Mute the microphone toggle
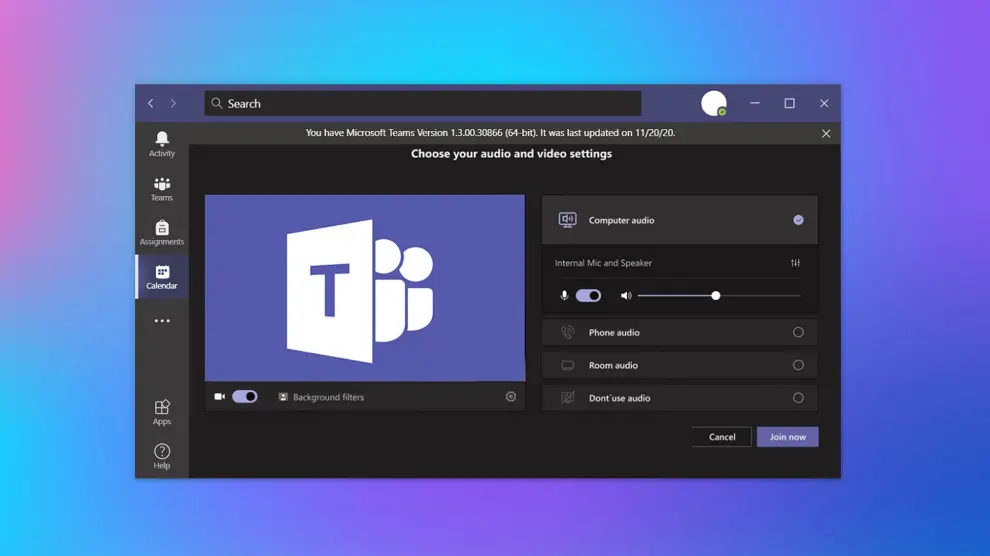 589,296
